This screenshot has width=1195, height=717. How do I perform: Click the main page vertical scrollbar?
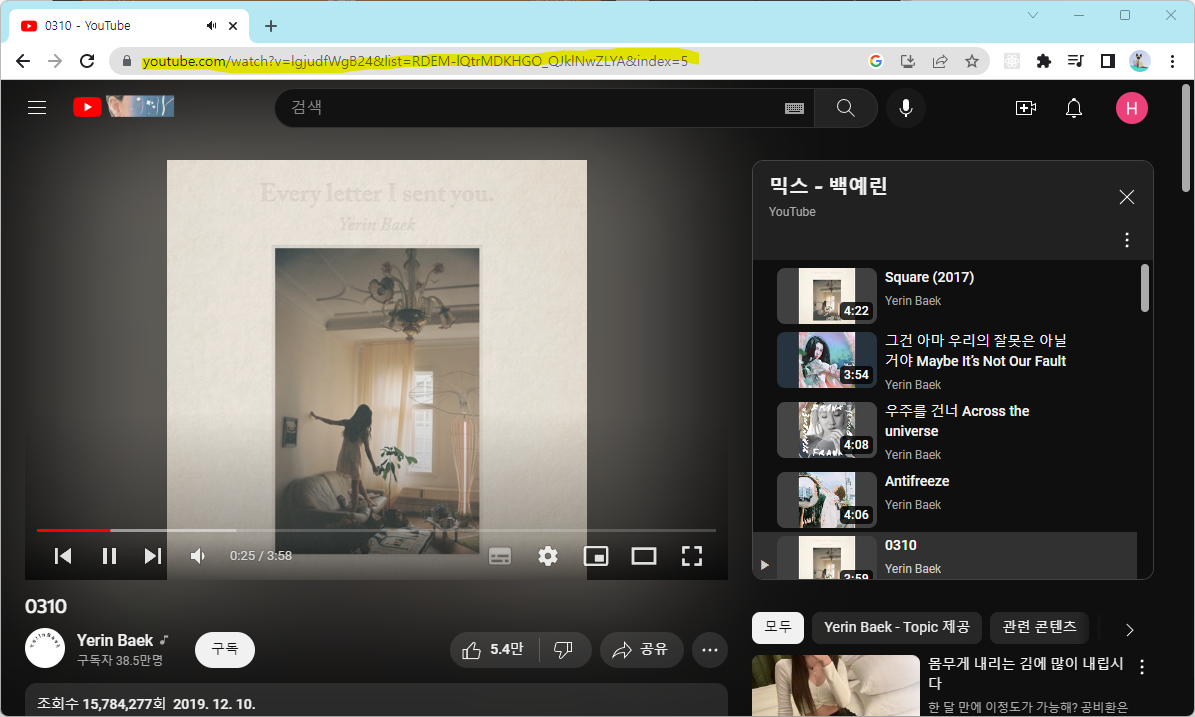point(1187,137)
